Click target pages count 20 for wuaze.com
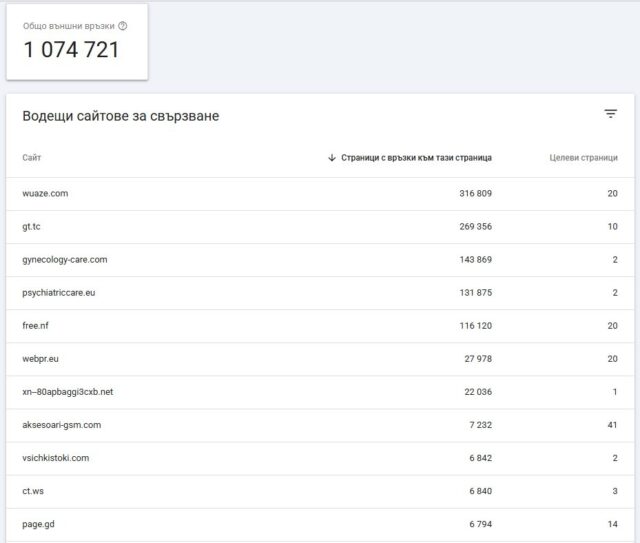The image size is (640, 543). pyautogui.click(x=612, y=194)
